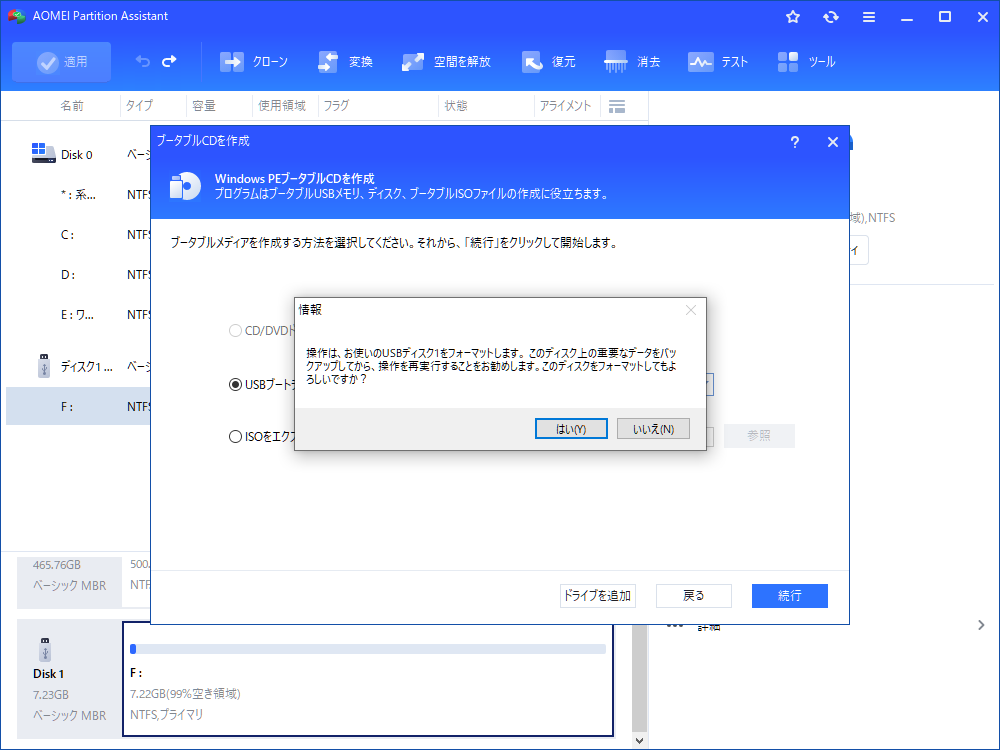The image size is (1000, 750).
Task: Click the 続行 (Proceed) button
Action: coord(790,596)
